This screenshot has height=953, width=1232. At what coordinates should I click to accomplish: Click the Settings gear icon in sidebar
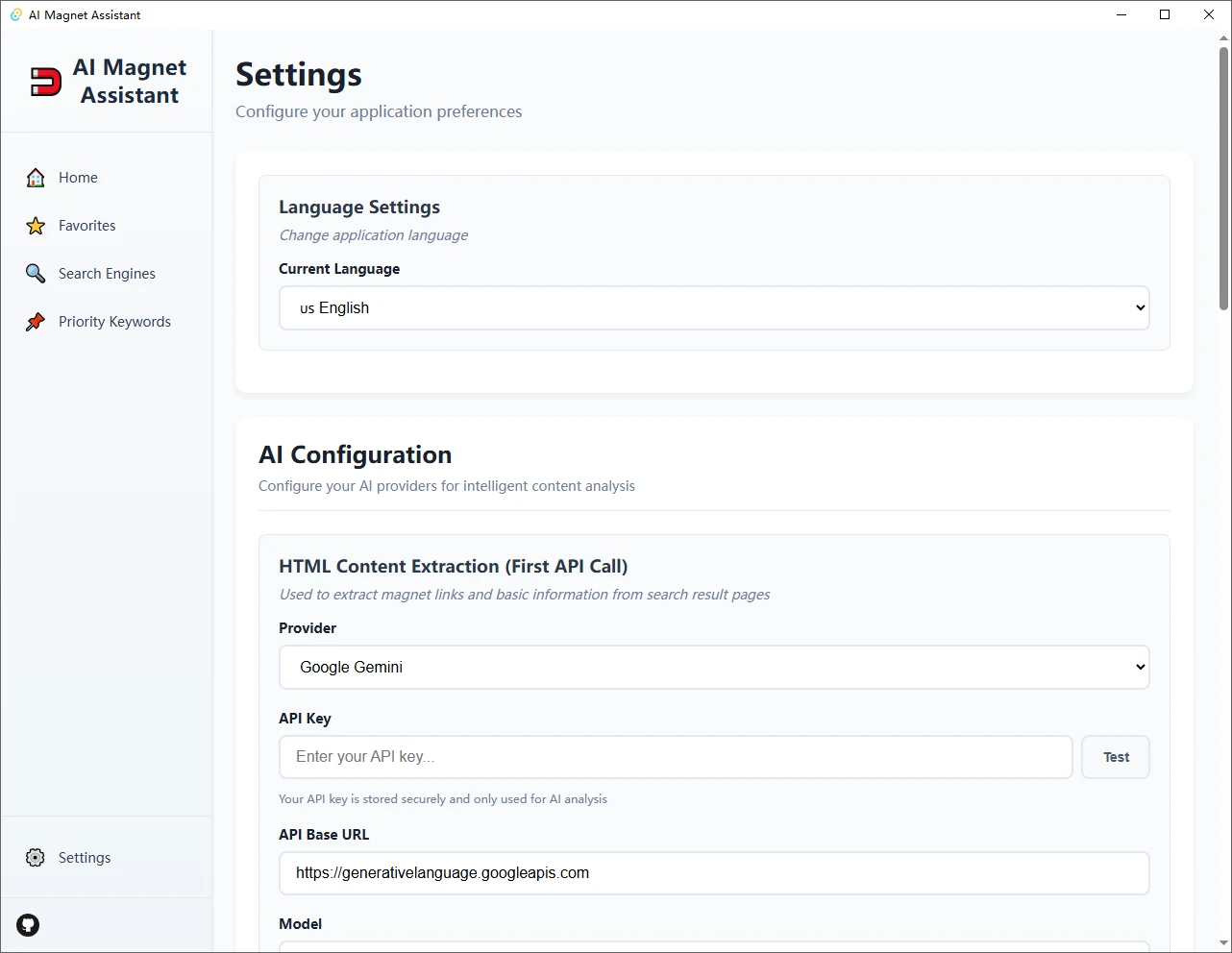coord(36,858)
